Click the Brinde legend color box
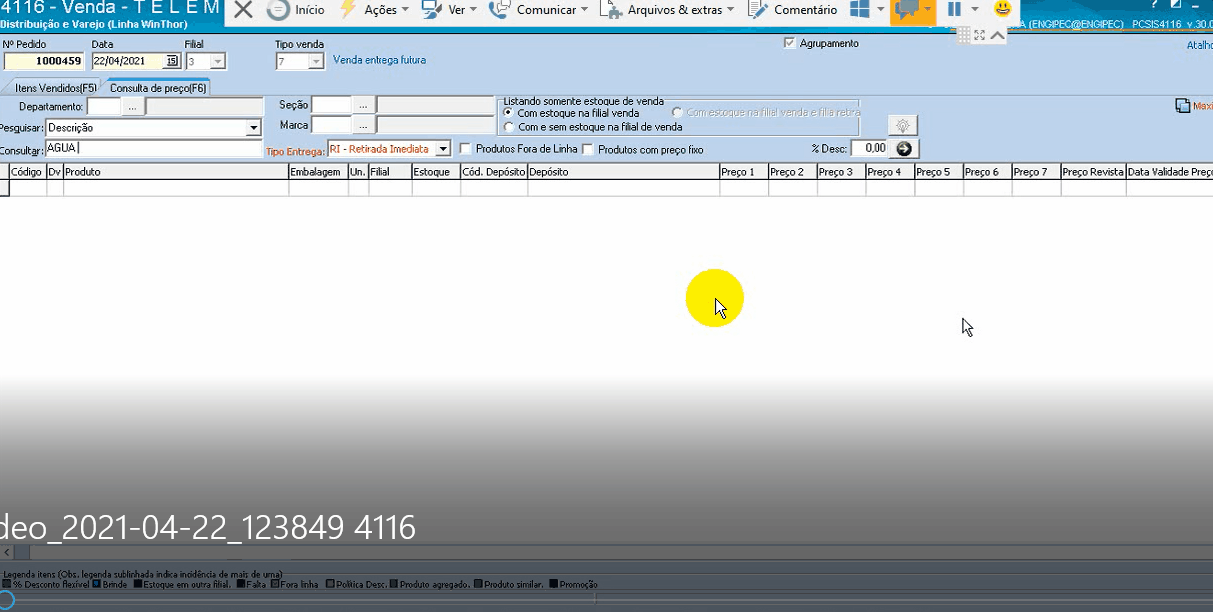The width and height of the screenshot is (1213, 612). point(97,584)
